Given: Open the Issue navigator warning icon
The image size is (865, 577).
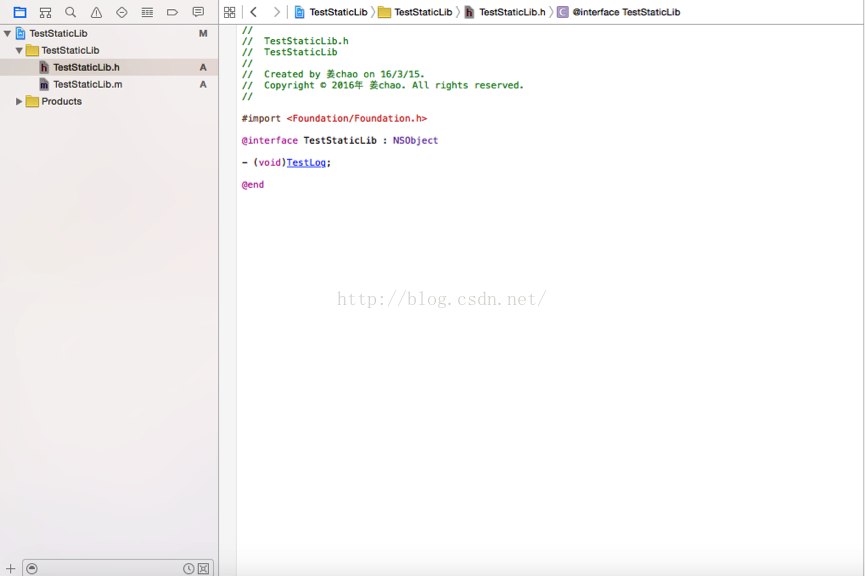Looking at the screenshot, I should click(96, 12).
